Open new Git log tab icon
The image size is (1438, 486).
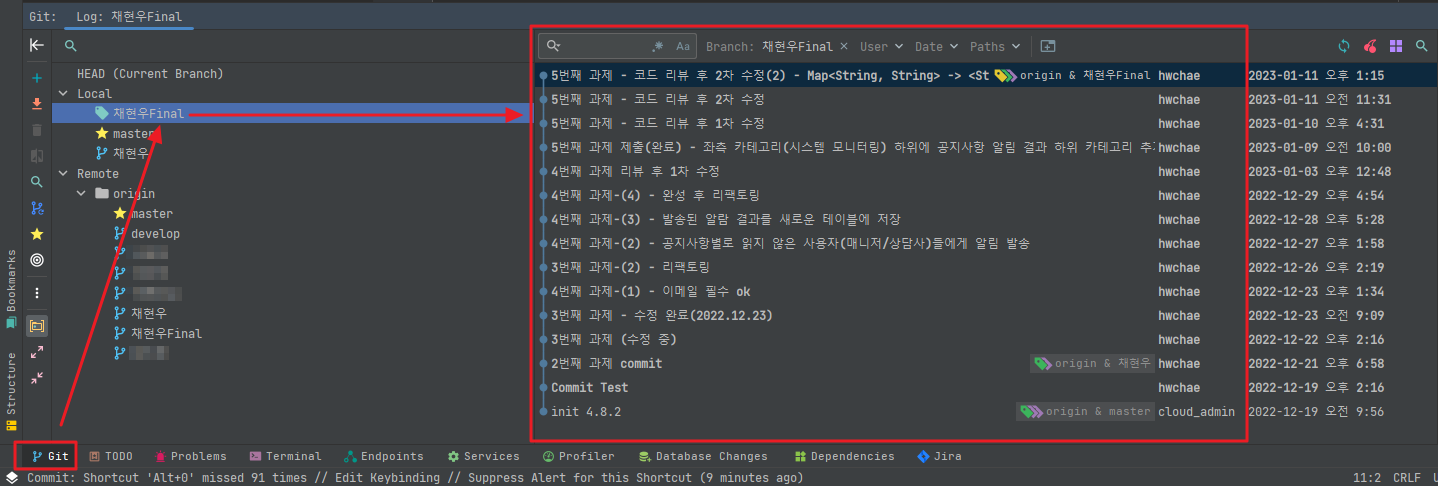(1048, 46)
